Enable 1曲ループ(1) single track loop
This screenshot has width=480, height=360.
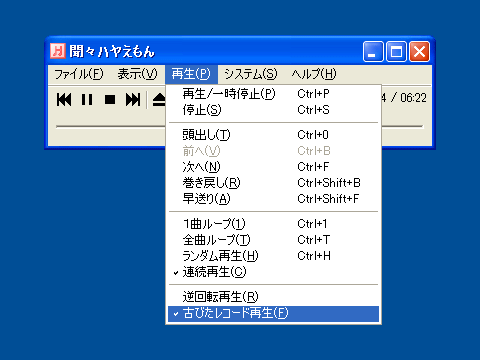click(x=273, y=224)
